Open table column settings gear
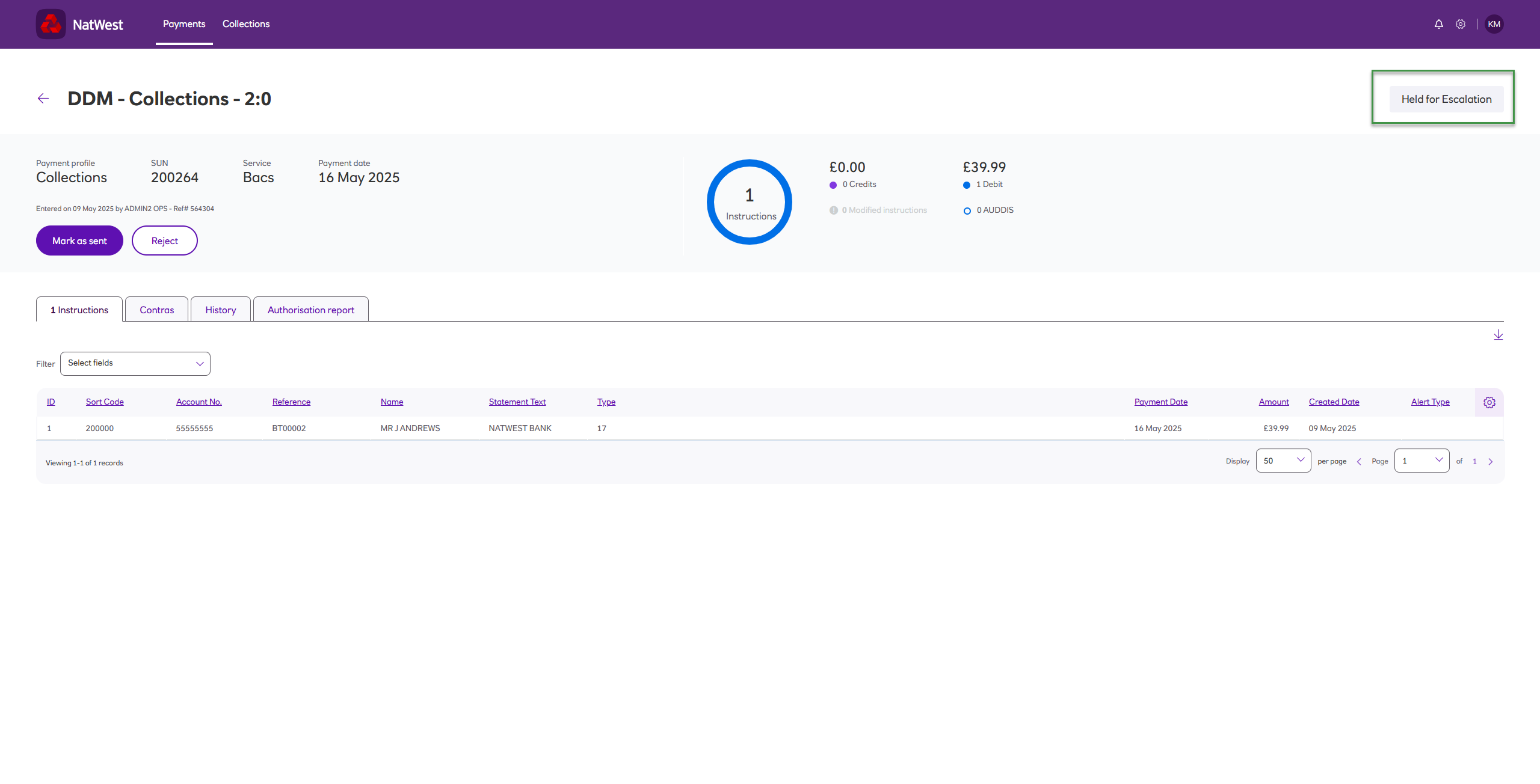Image resolution: width=1540 pixels, height=784 pixels. point(1489,402)
